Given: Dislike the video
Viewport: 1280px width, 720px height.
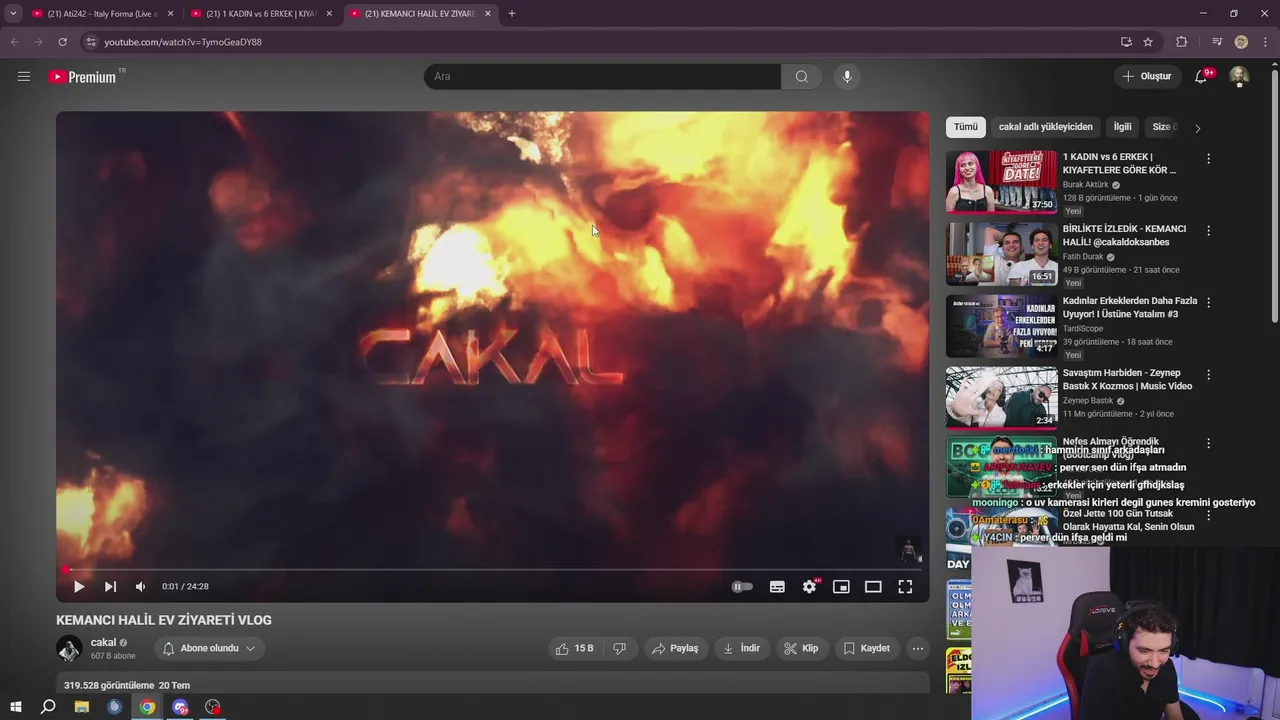Looking at the screenshot, I should coord(619,648).
